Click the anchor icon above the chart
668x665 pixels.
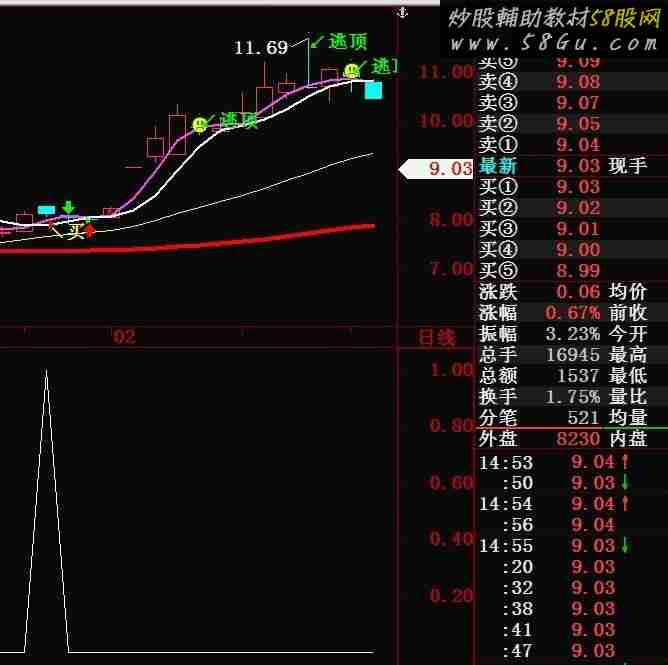click(x=402, y=13)
